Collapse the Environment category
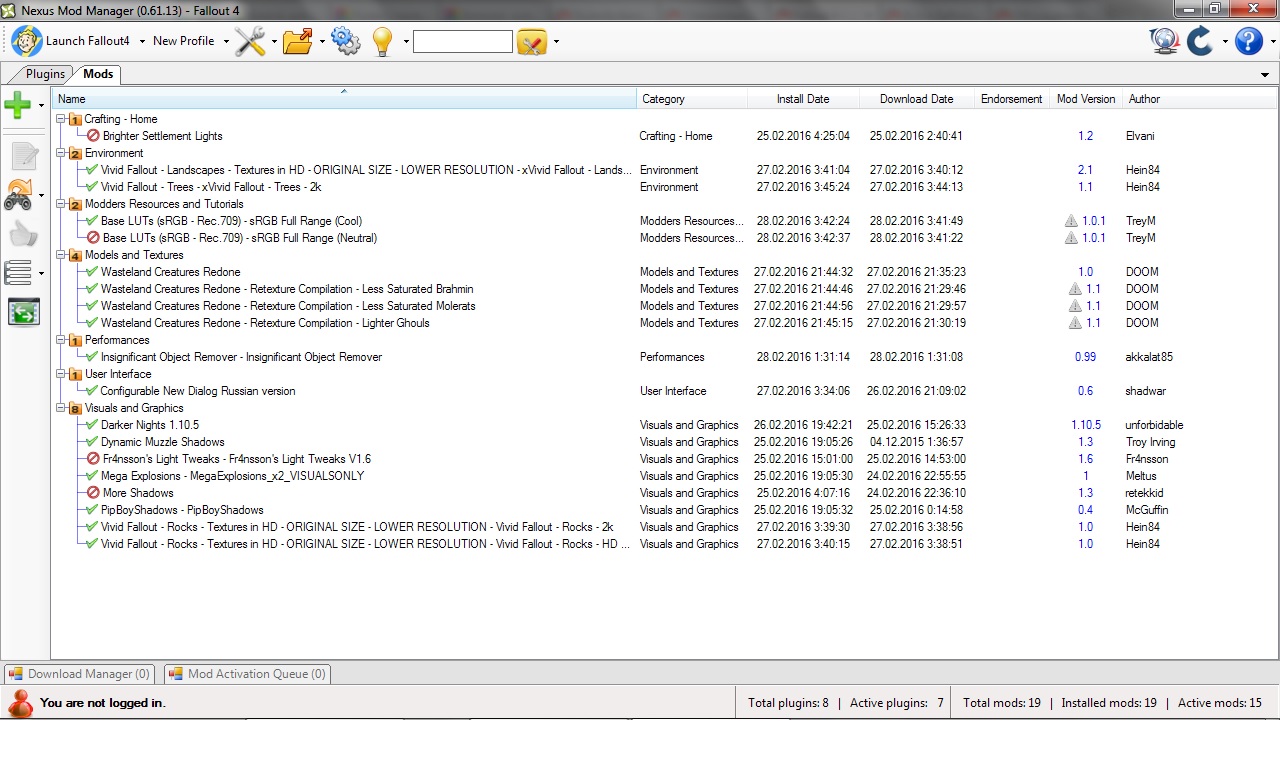Screen dimensions: 1280x768 coord(61,153)
